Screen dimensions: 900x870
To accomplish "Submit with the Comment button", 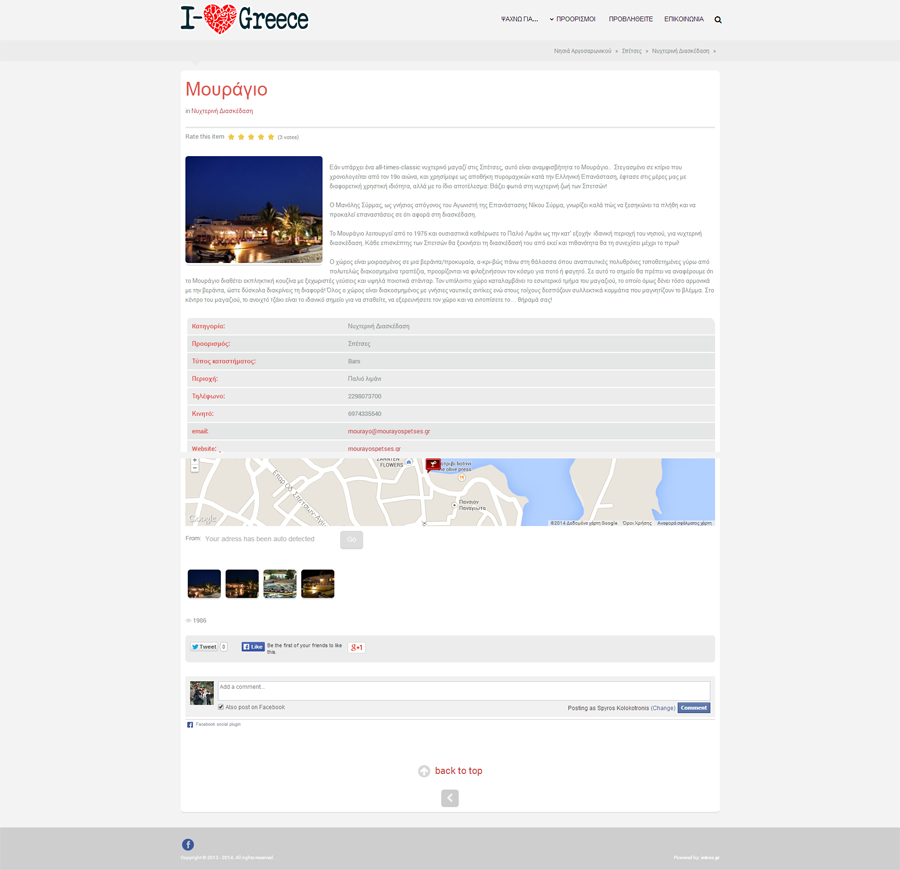I will [694, 708].
